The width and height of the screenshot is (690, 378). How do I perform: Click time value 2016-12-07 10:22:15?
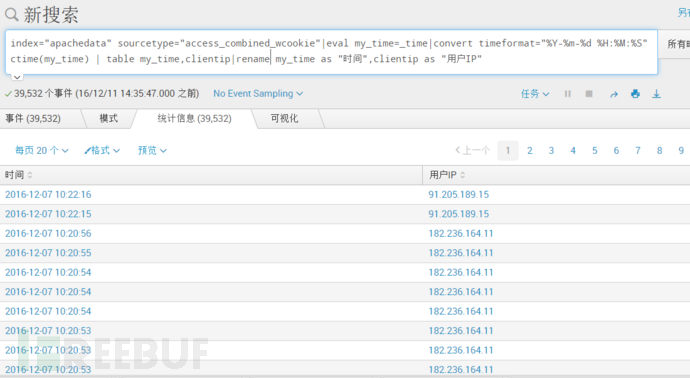pyautogui.click(x=48, y=214)
